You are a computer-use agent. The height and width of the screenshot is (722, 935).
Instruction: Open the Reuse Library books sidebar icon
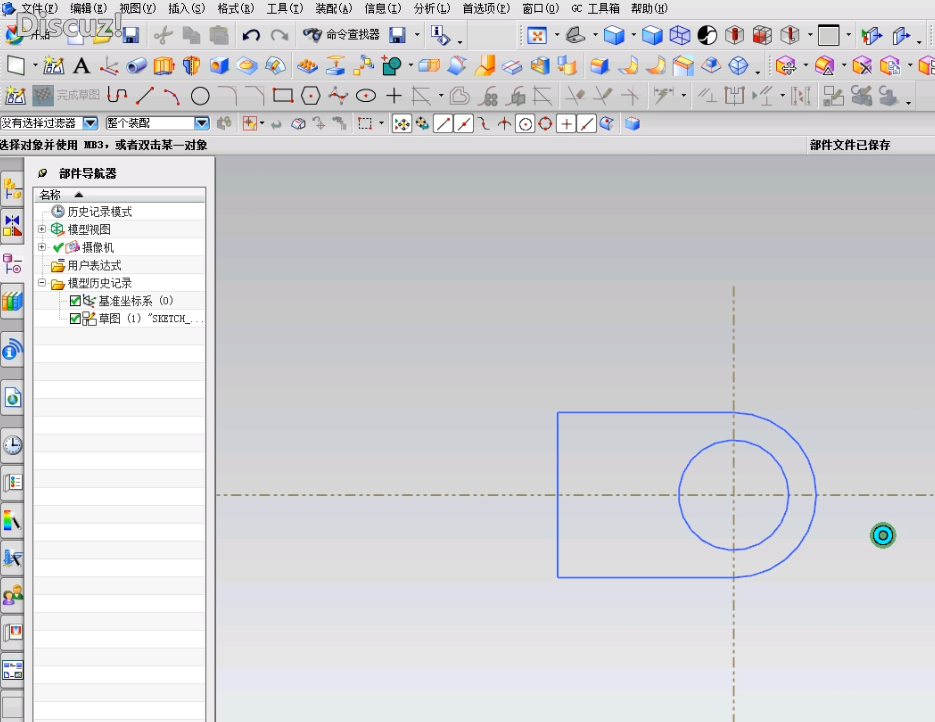[12, 301]
